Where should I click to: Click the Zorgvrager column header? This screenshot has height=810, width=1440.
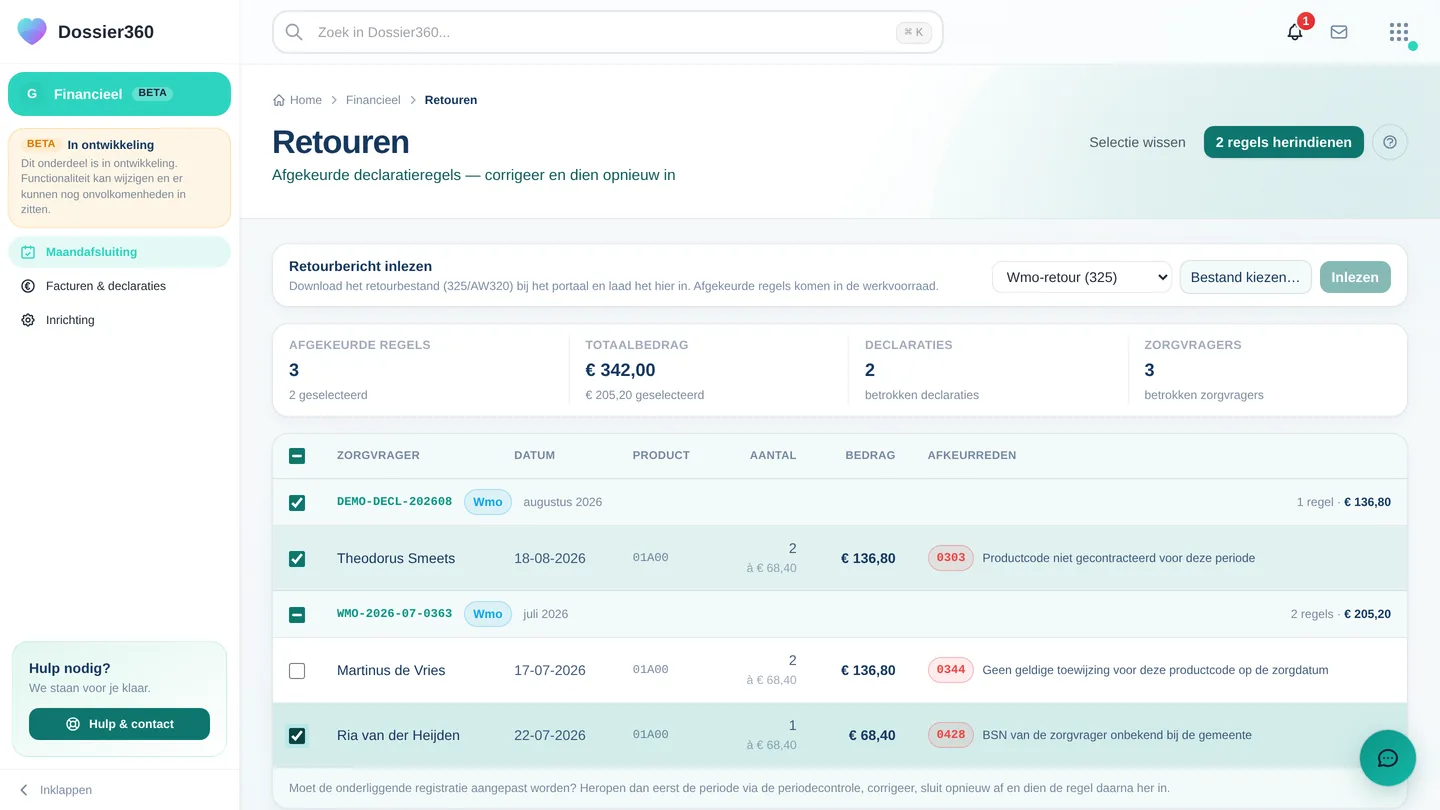click(378, 455)
